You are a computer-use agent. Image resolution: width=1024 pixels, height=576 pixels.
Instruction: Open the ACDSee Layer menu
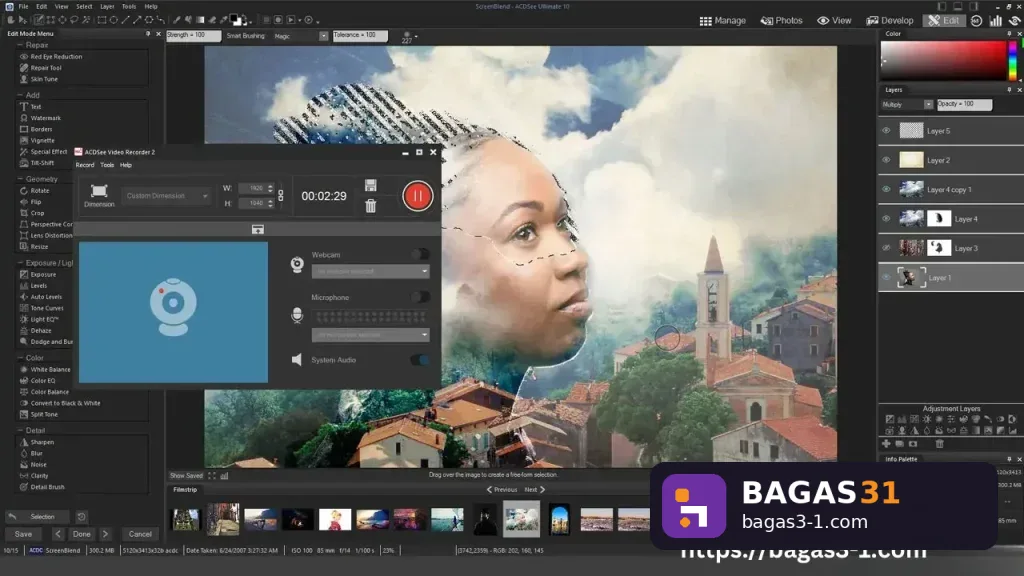coord(107,7)
